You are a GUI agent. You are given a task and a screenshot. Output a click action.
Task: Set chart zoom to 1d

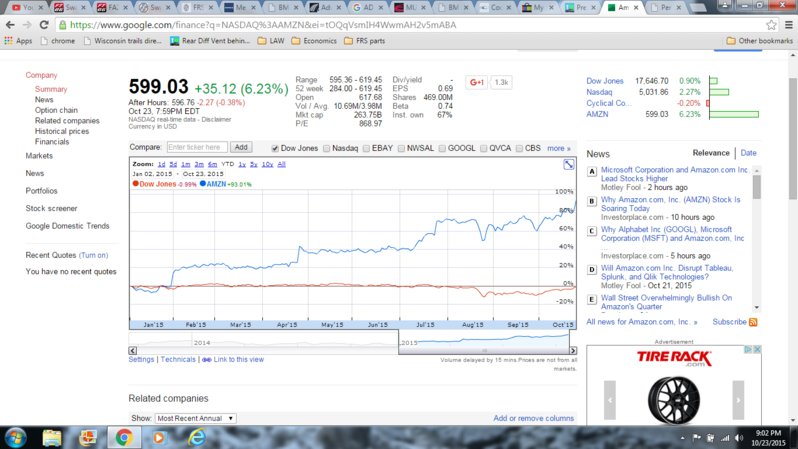[x=161, y=164]
